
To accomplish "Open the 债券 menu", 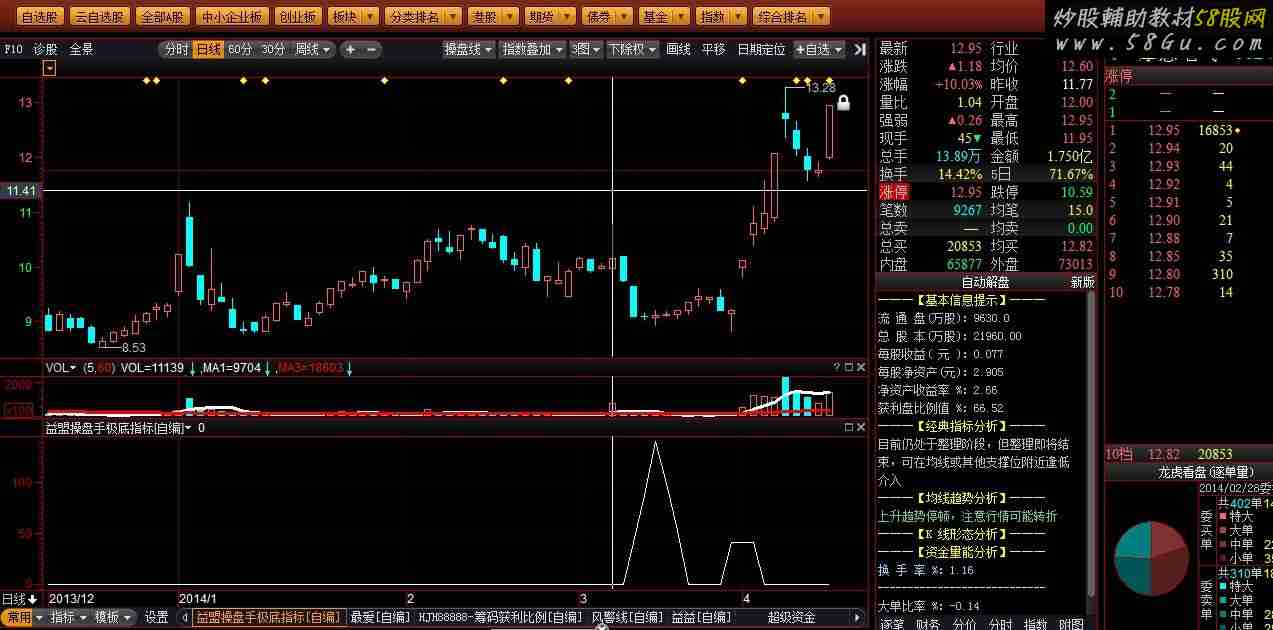I will 608,17.
